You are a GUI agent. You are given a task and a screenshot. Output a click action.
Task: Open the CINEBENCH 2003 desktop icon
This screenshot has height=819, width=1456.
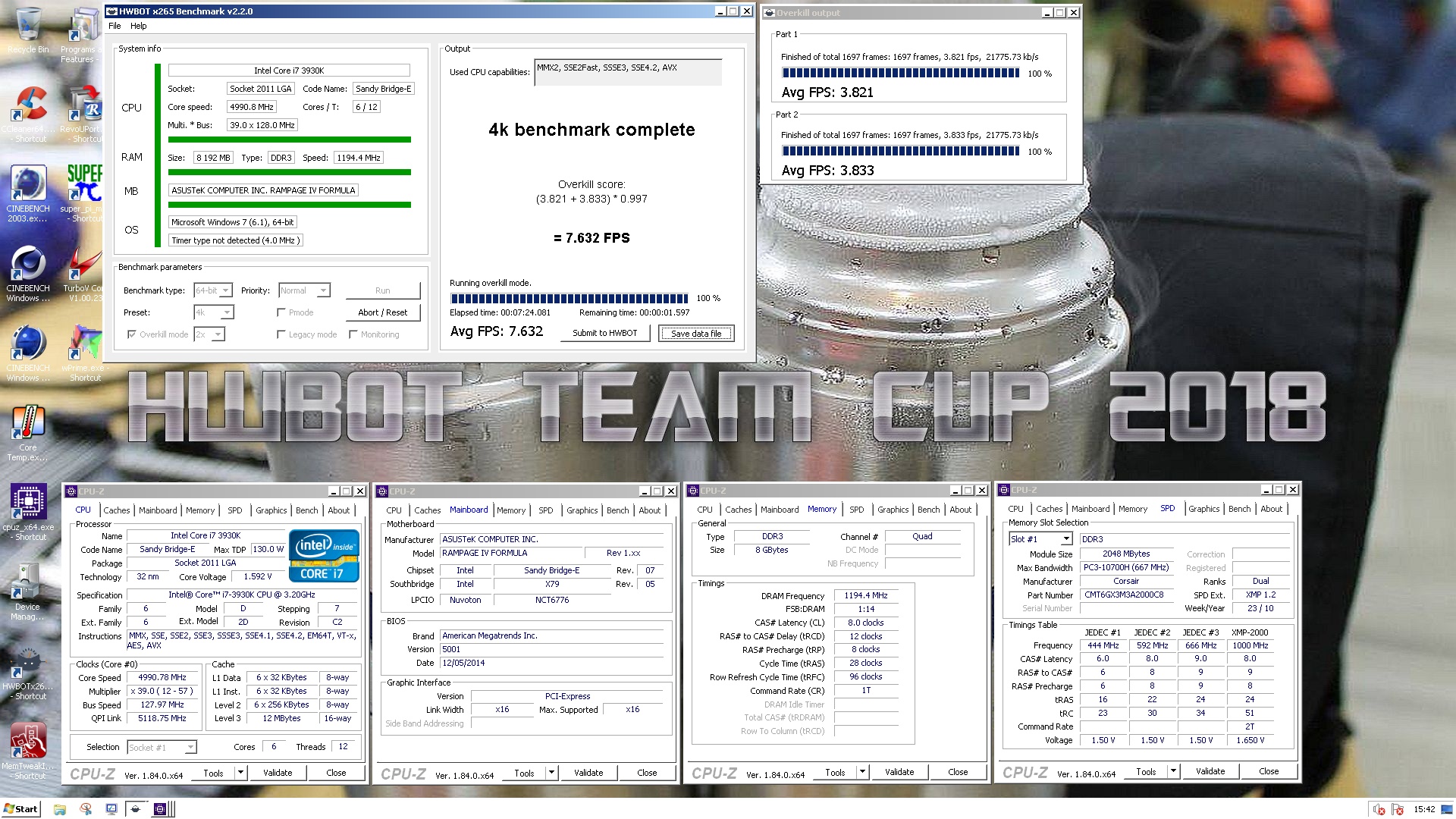[28, 193]
